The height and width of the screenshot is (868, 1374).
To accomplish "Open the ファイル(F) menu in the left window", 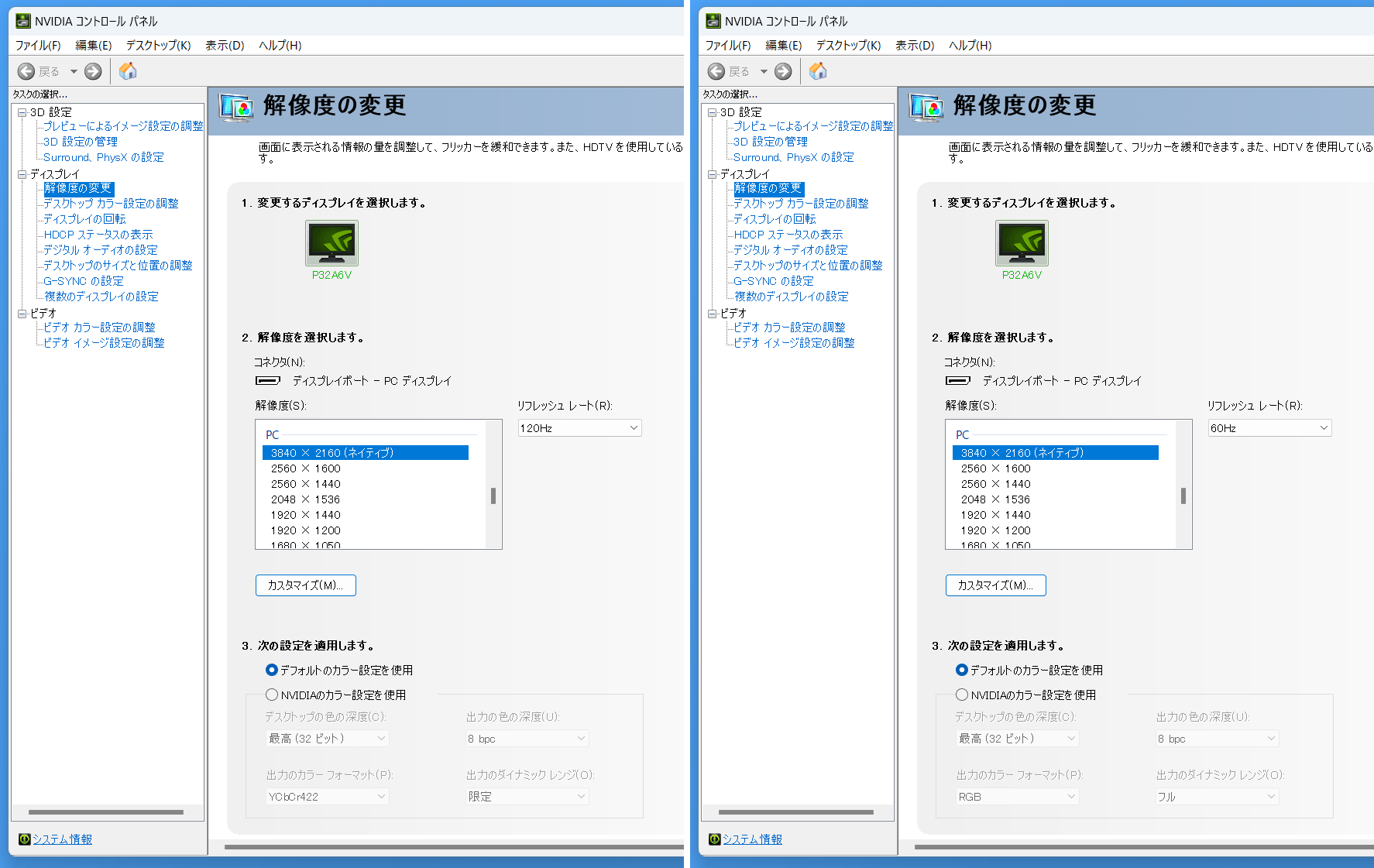I will tap(38, 45).
